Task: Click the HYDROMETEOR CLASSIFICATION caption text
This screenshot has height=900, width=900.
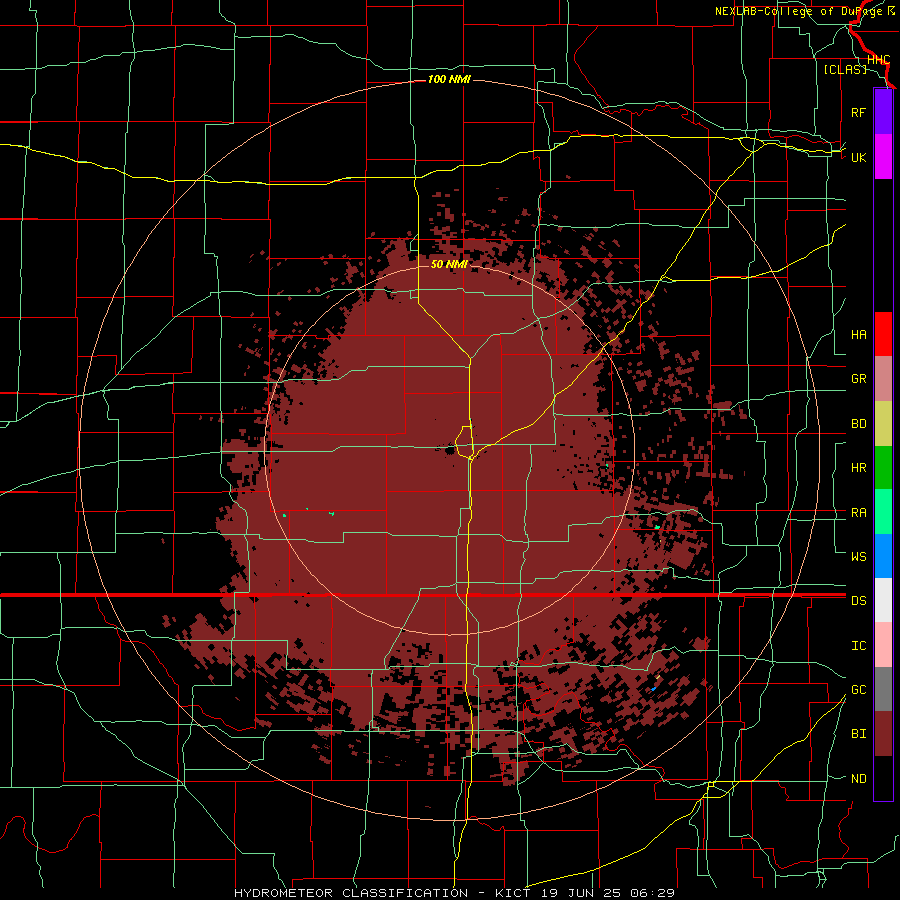Action: [351, 893]
